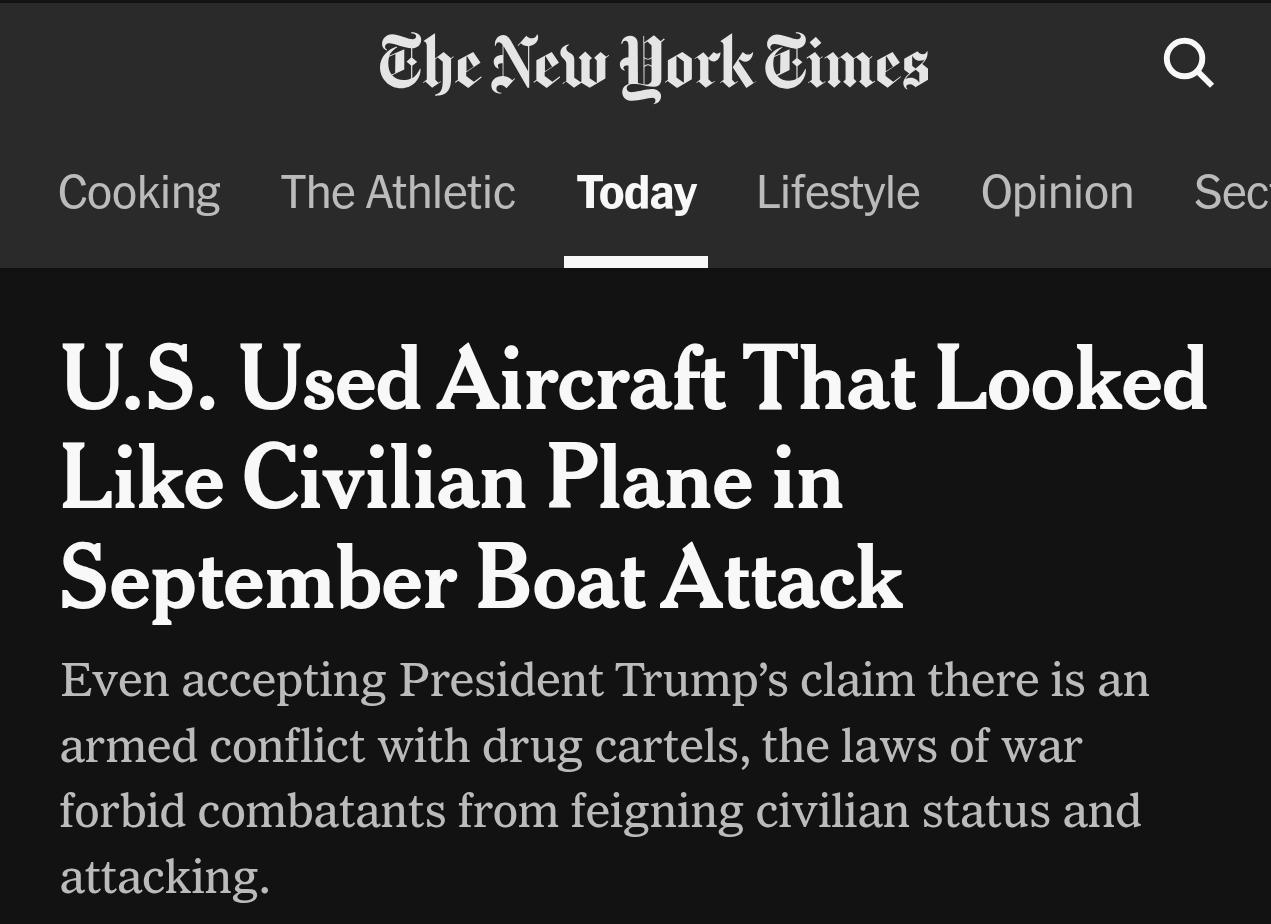
Task: Open The Athletic section tab
Action: tap(398, 192)
